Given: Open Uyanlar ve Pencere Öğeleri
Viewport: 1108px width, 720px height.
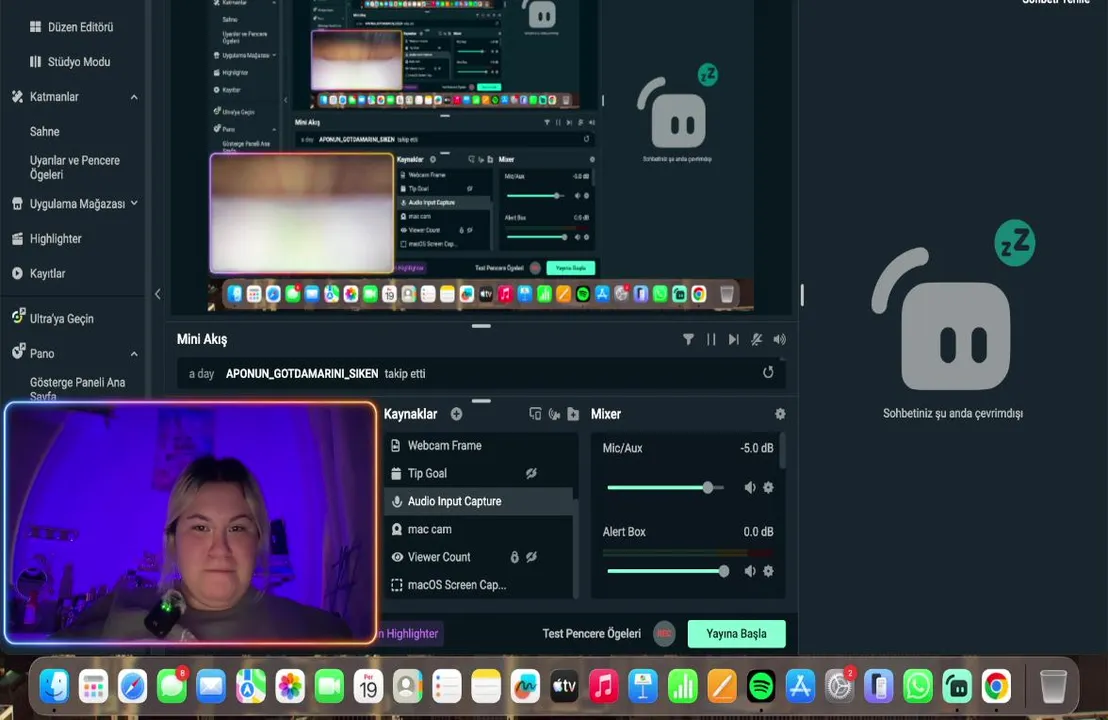Looking at the screenshot, I should coord(75,167).
